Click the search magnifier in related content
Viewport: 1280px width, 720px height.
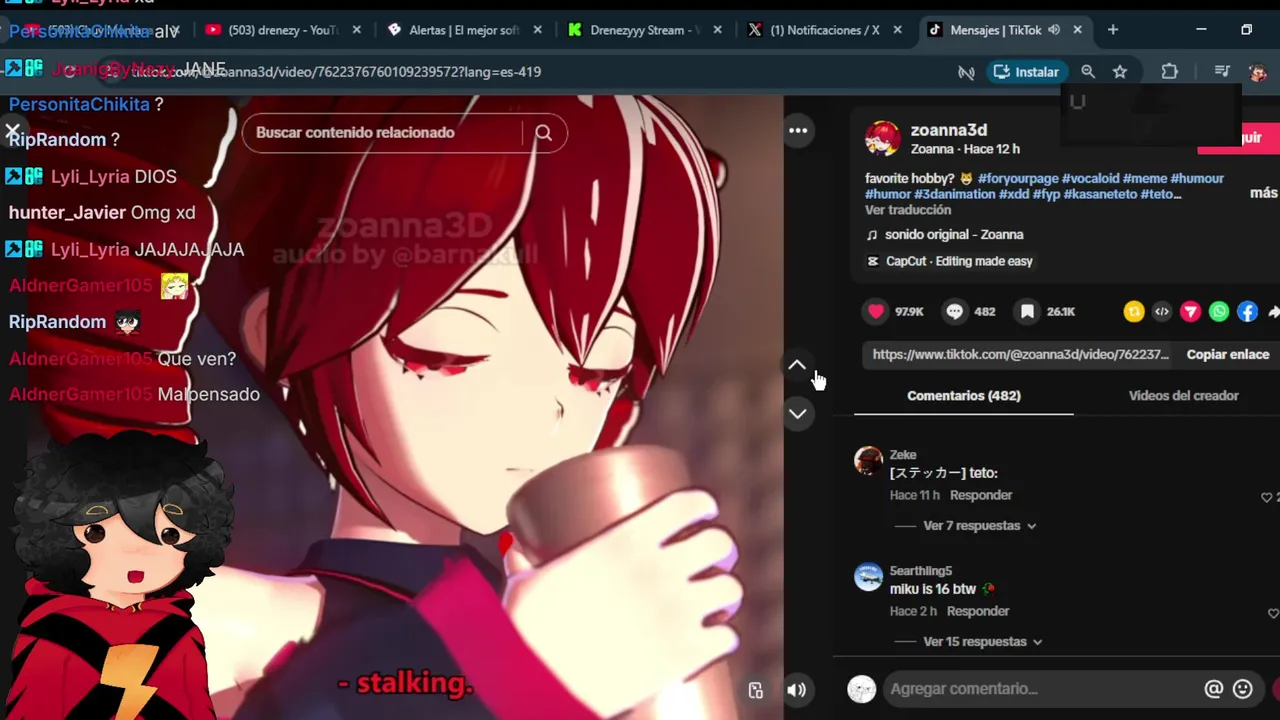pyautogui.click(x=543, y=133)
